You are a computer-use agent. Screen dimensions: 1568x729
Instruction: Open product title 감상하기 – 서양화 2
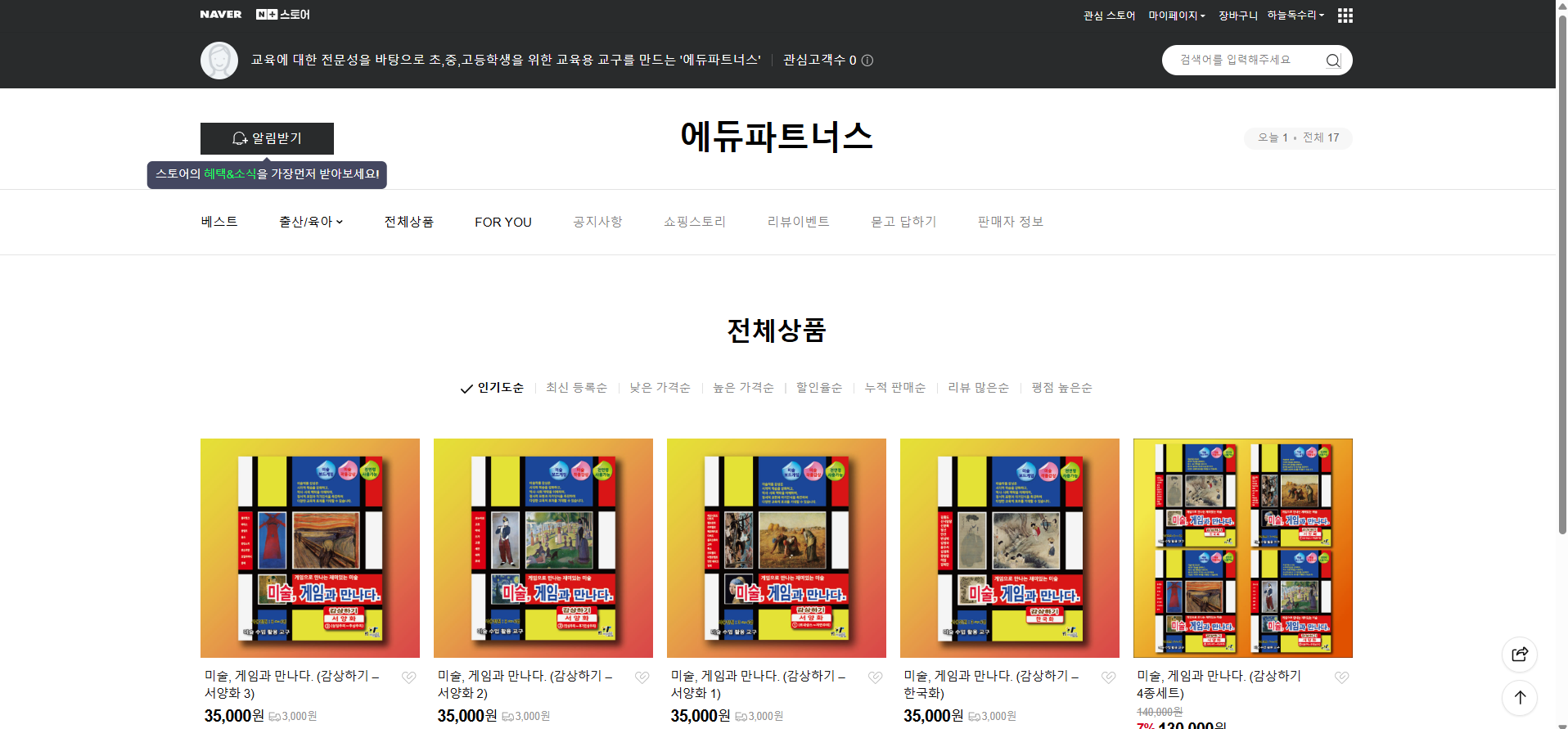pyautogui.click(x=525, y=684)
